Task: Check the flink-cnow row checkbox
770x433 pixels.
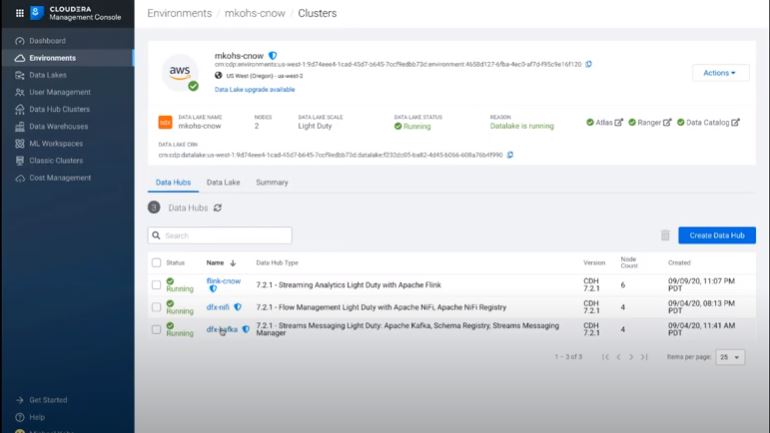Action: pyautogui.click(x=156, y=285)
